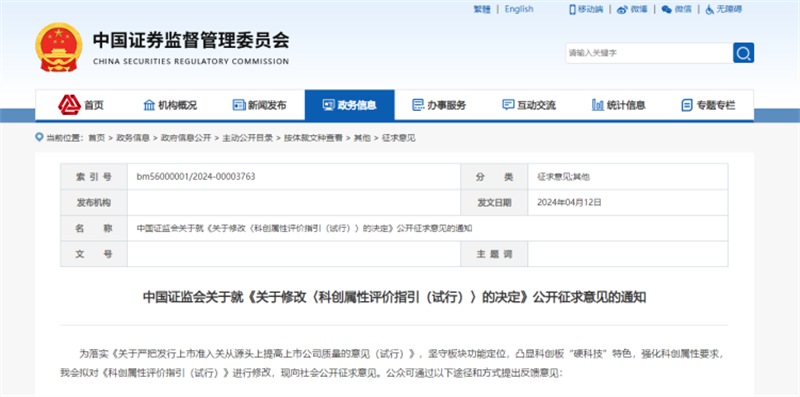
Task: Click the 发文日期 label cell
Action: 494,202
